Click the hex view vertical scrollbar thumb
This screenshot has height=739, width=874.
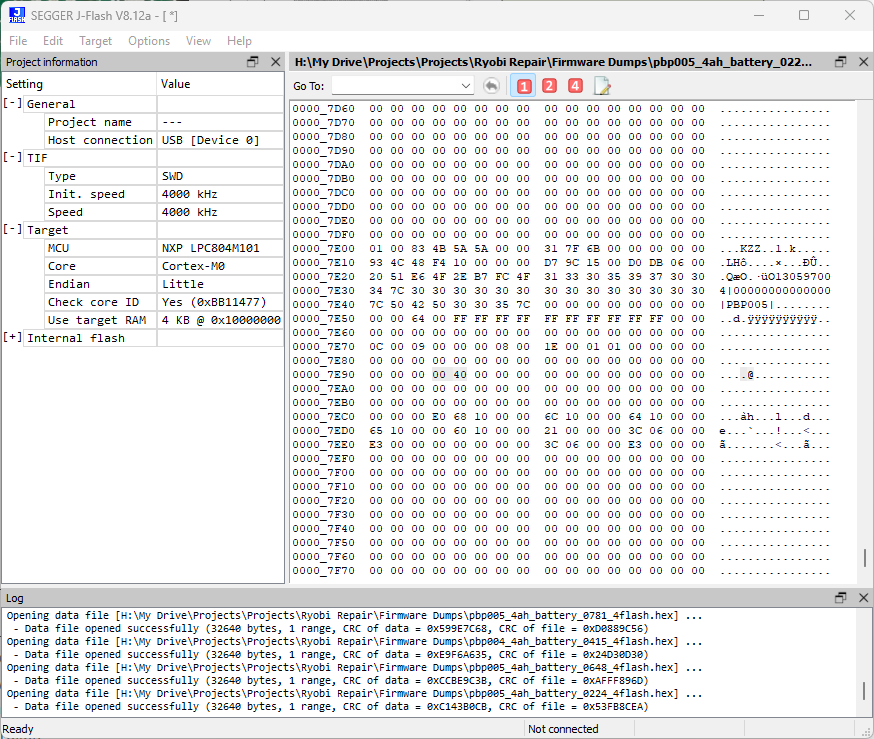pyautogui.click(x=865, y=558)
